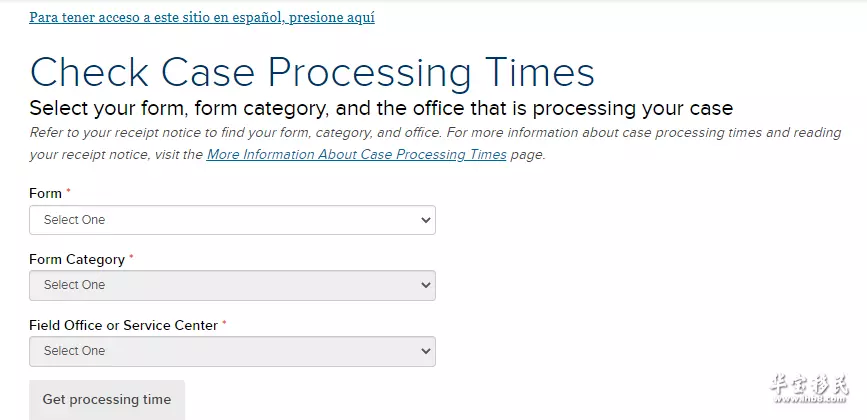Click the Get processing time button
This screenshot has height=420, width=867.
click(x=107, y=400)
